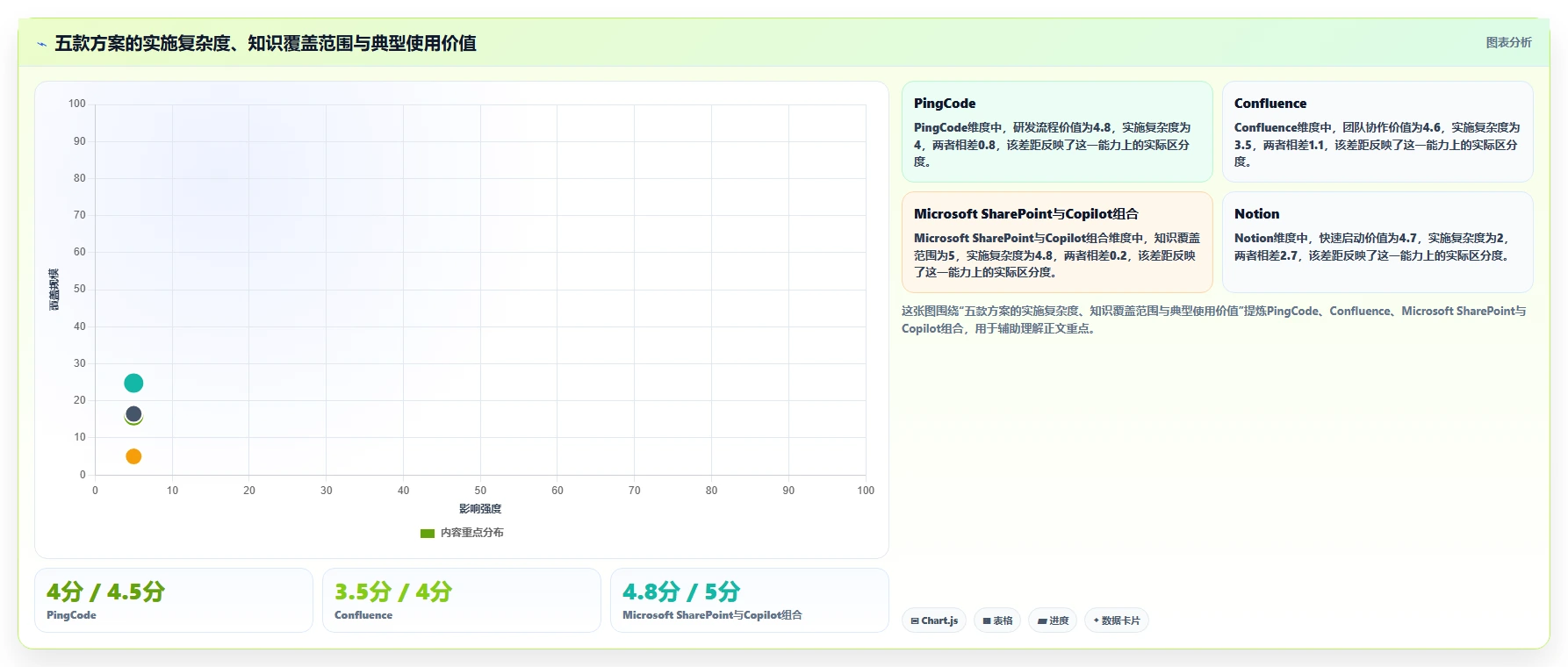Click the orange bubble point in the chart
Viewport: 1568px width, 667px height.
point(133,456)
